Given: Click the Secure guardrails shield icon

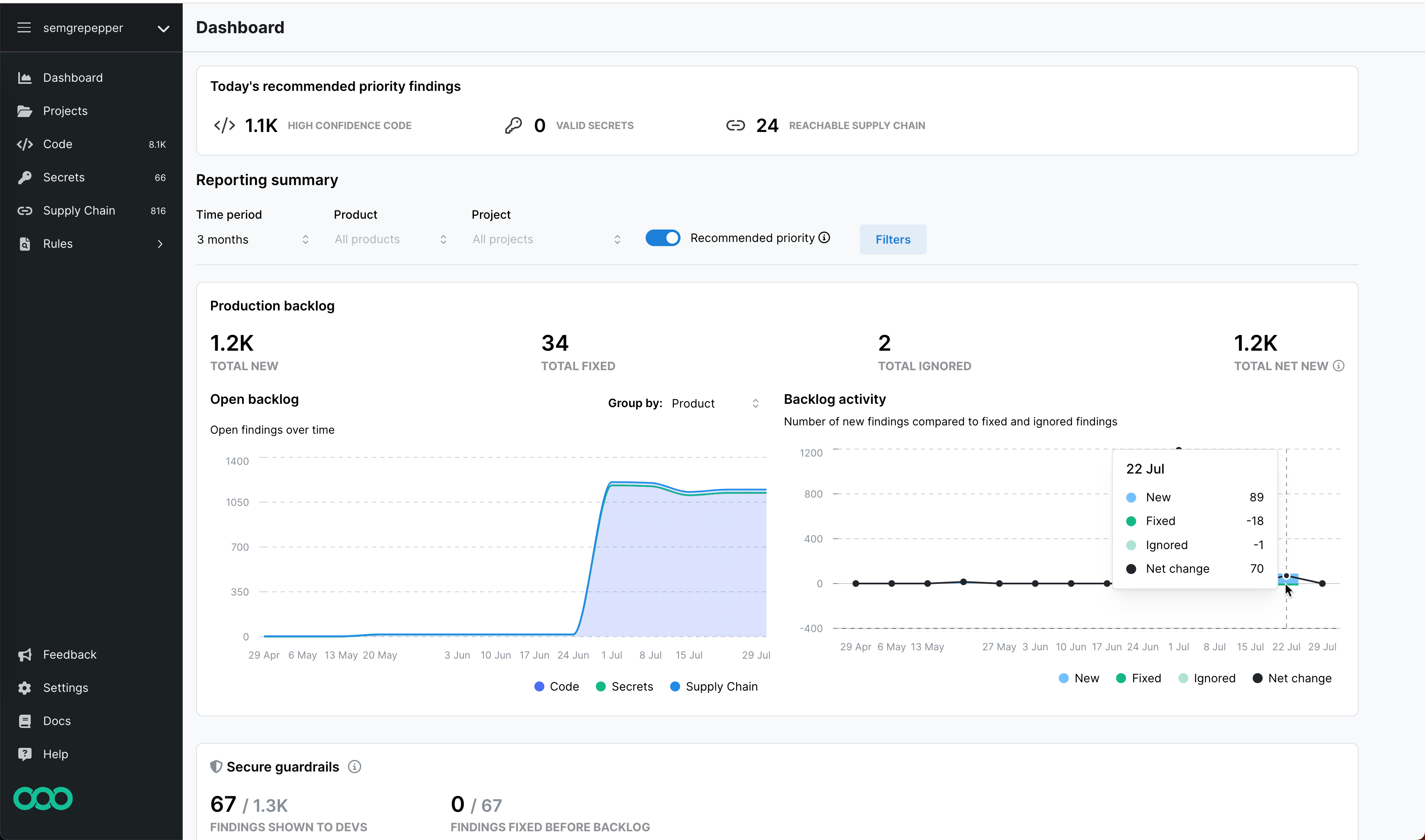Looking at the screenshot, I should click(x=216, y=767).
